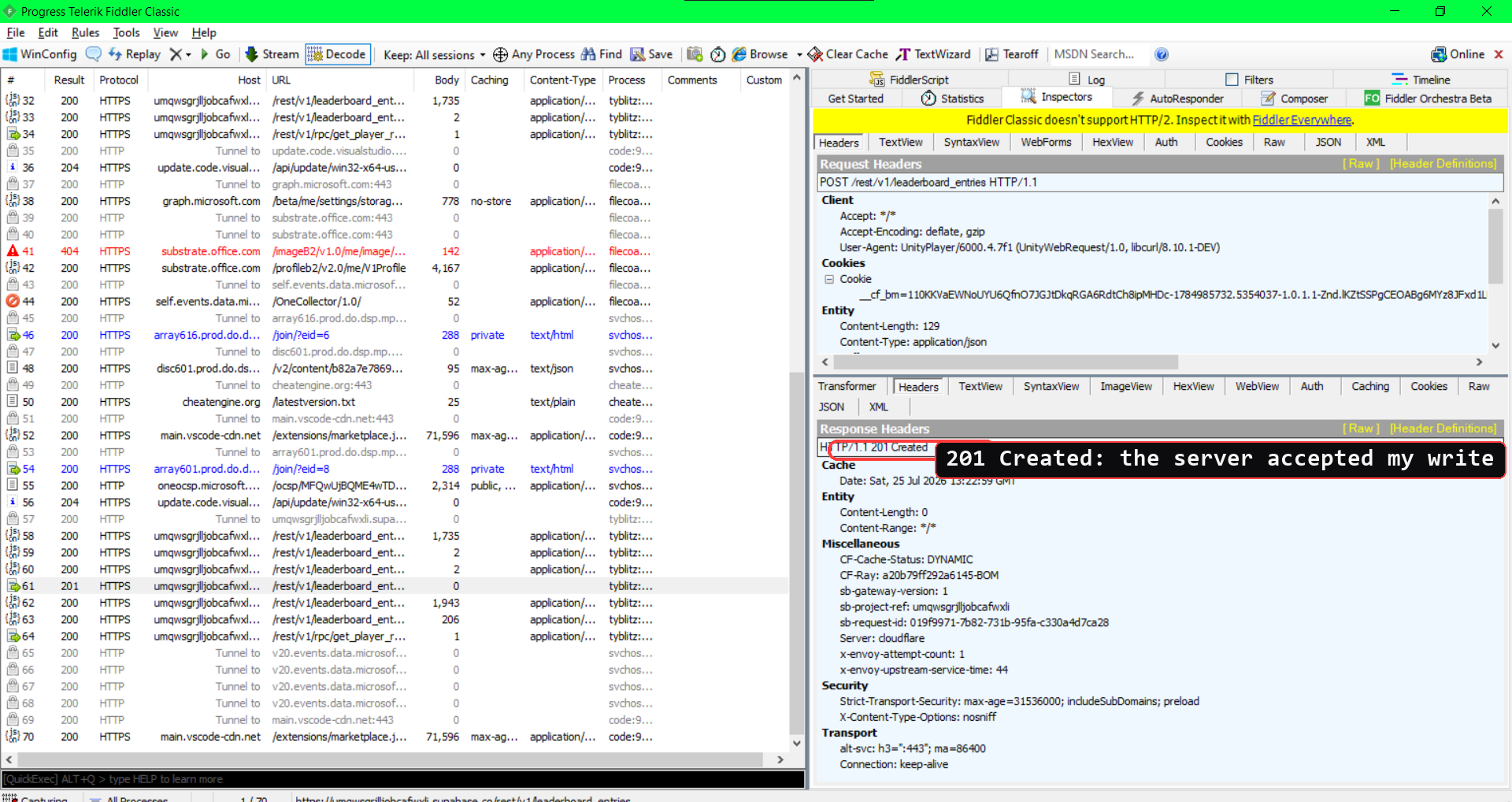Open the Fiddler Everywhere link
Viewport: 1512px width, 802px height.
pyautogui.click(x=1302, y=120)
